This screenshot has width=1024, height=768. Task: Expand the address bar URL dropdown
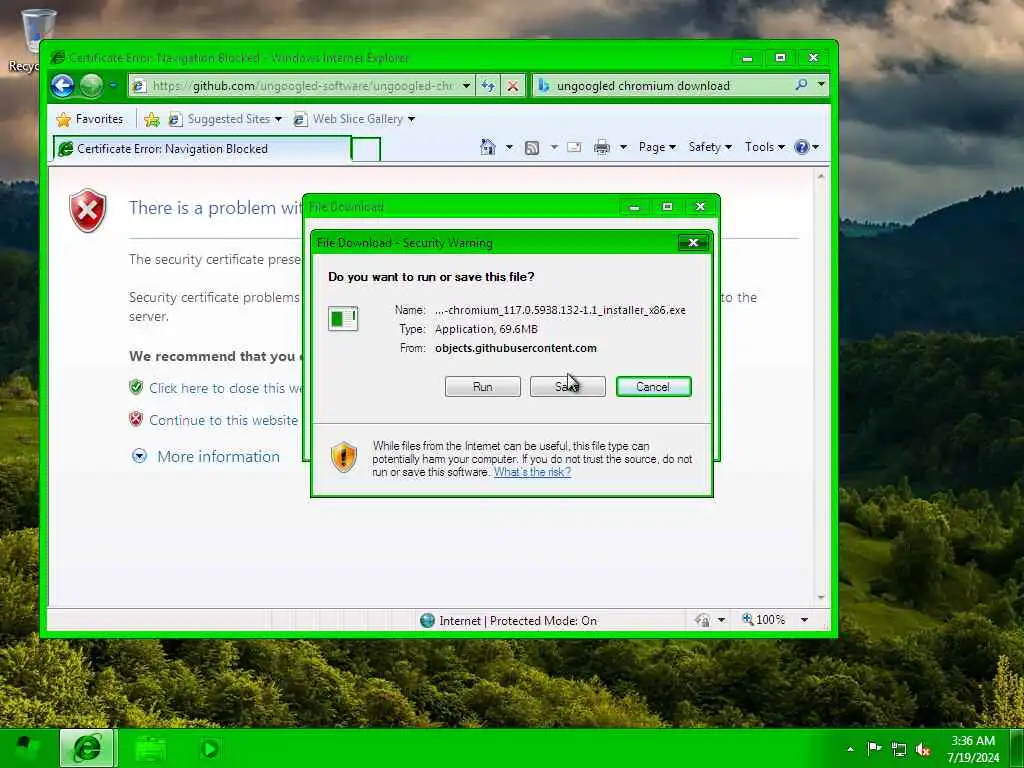466,86
